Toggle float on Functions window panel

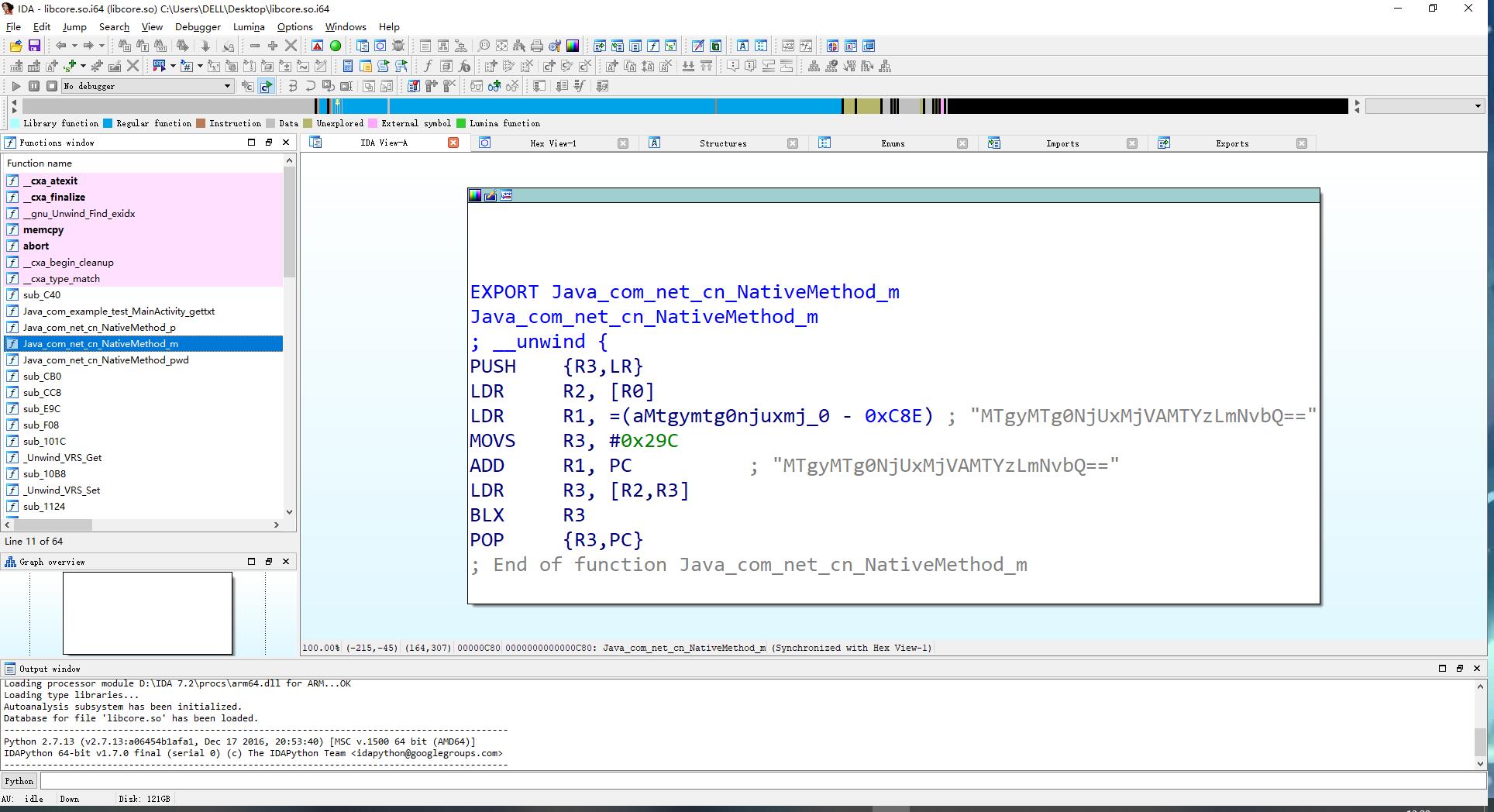point(269,143)
